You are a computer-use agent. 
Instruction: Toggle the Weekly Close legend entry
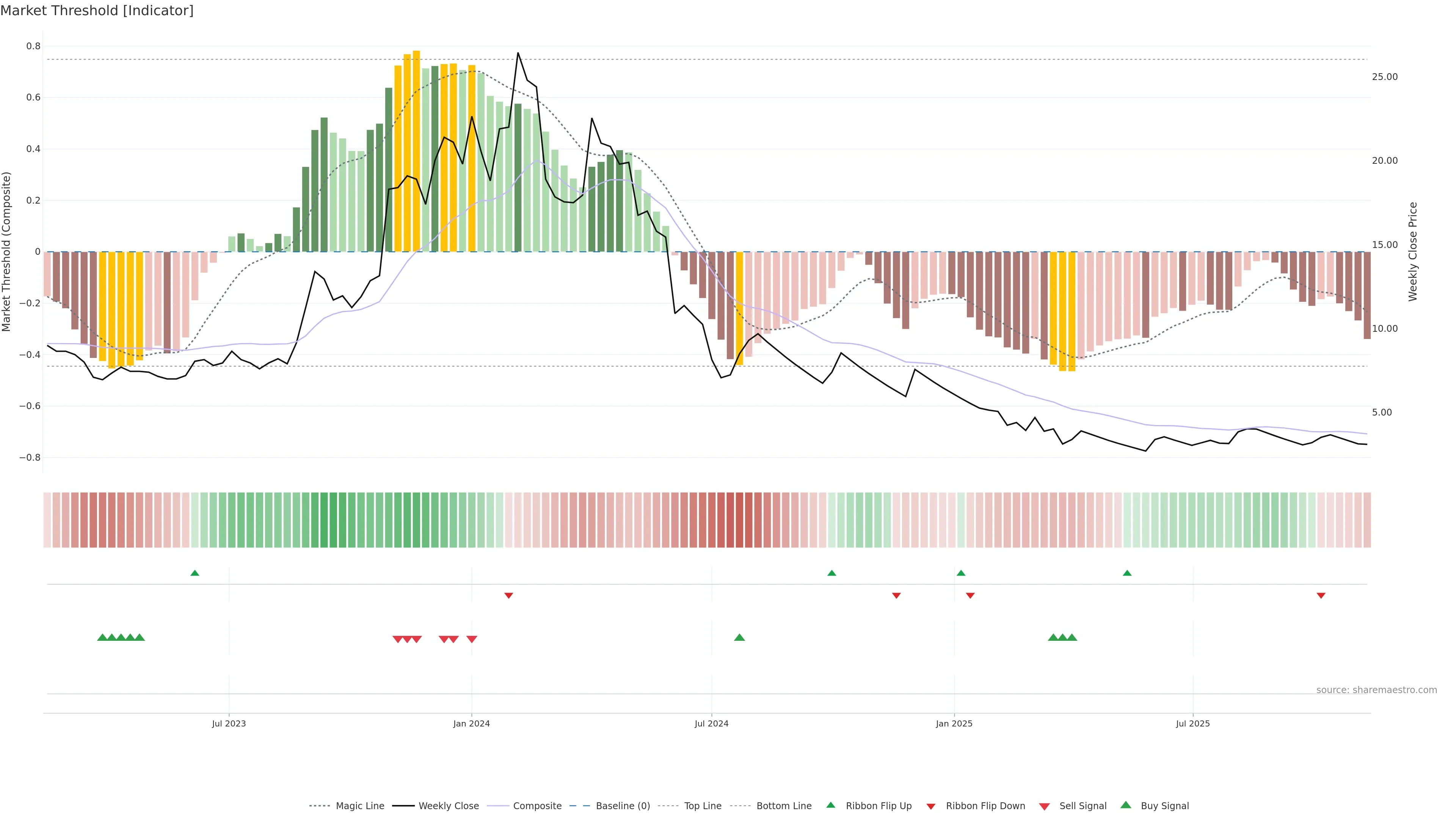tap(448, 806)
